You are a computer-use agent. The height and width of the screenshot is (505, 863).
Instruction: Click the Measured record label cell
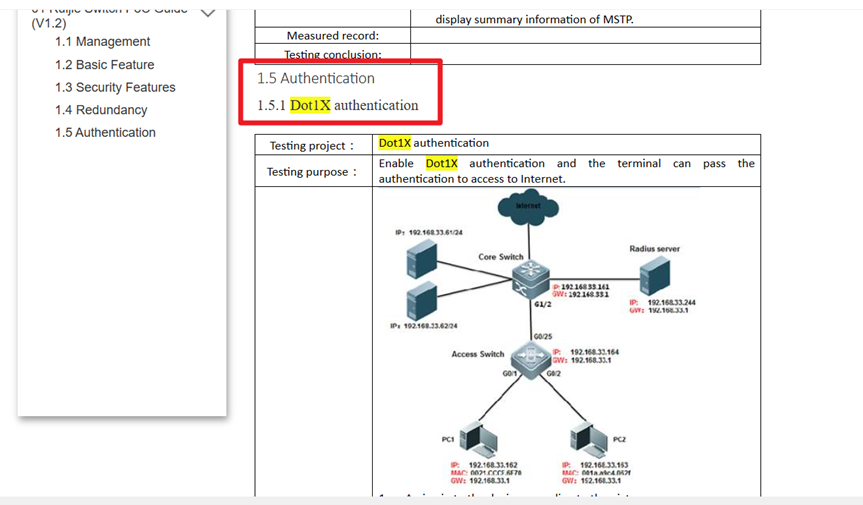[332, 36]
